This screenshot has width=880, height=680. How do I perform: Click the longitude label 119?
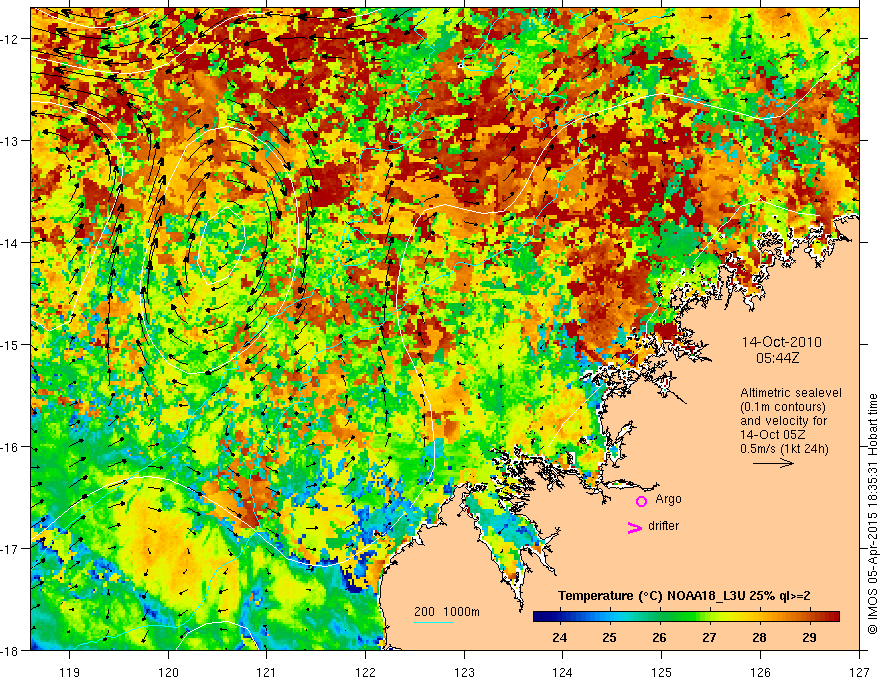coord(70,672)
